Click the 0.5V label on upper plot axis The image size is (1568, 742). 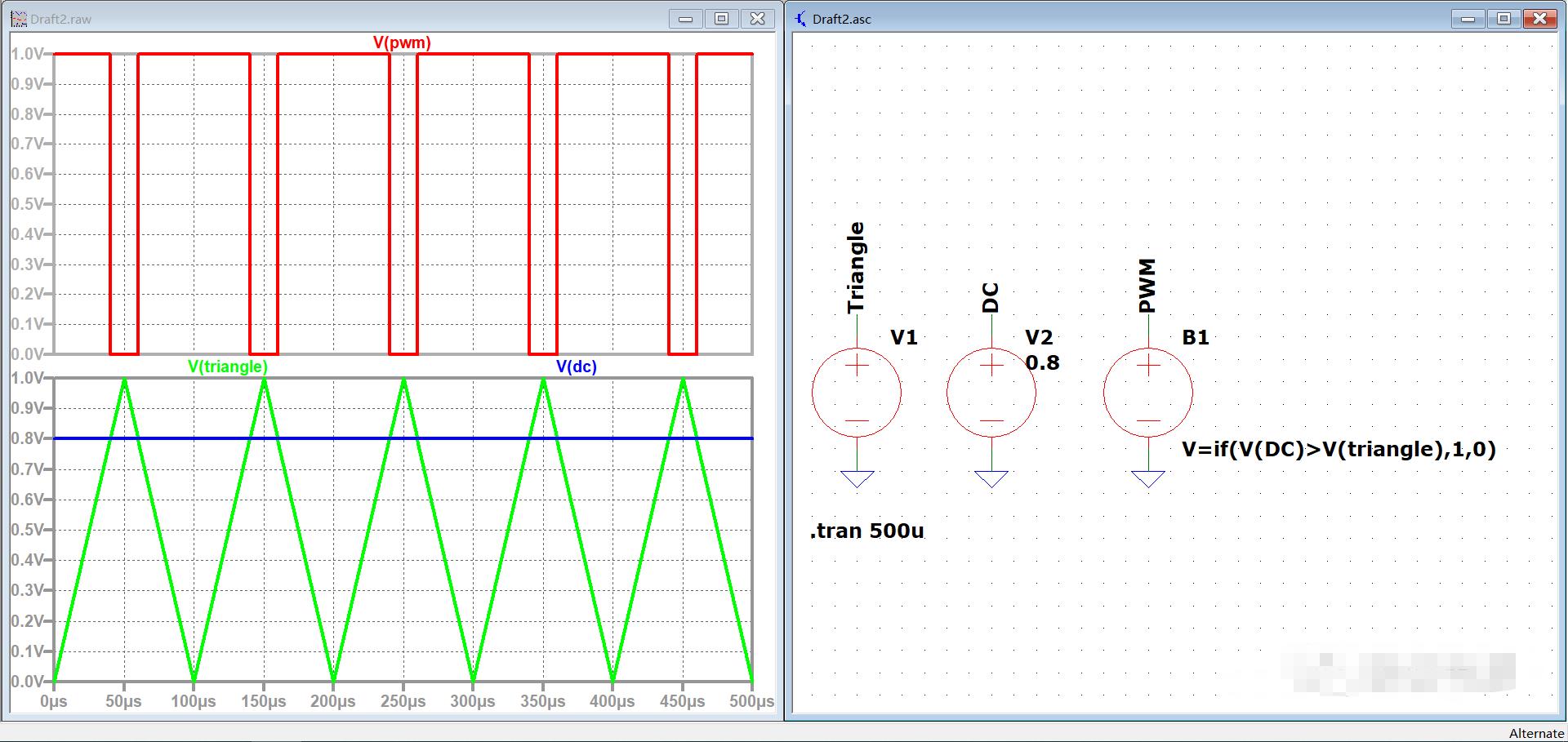[27, 204]
